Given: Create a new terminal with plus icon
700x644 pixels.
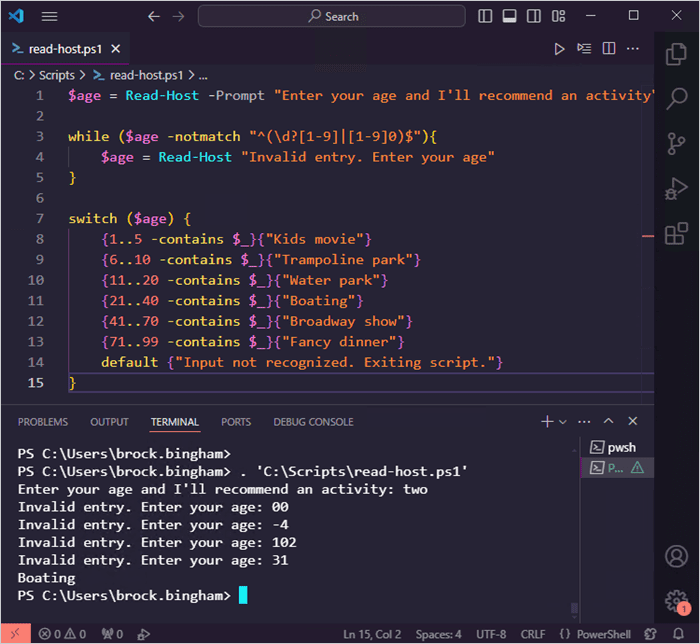Looking at the screenshot, I should [547, 421].
